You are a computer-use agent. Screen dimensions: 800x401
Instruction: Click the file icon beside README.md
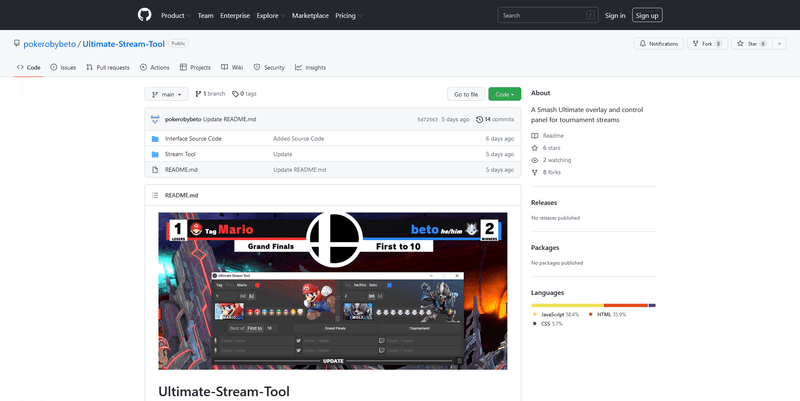tap(155, 170)
